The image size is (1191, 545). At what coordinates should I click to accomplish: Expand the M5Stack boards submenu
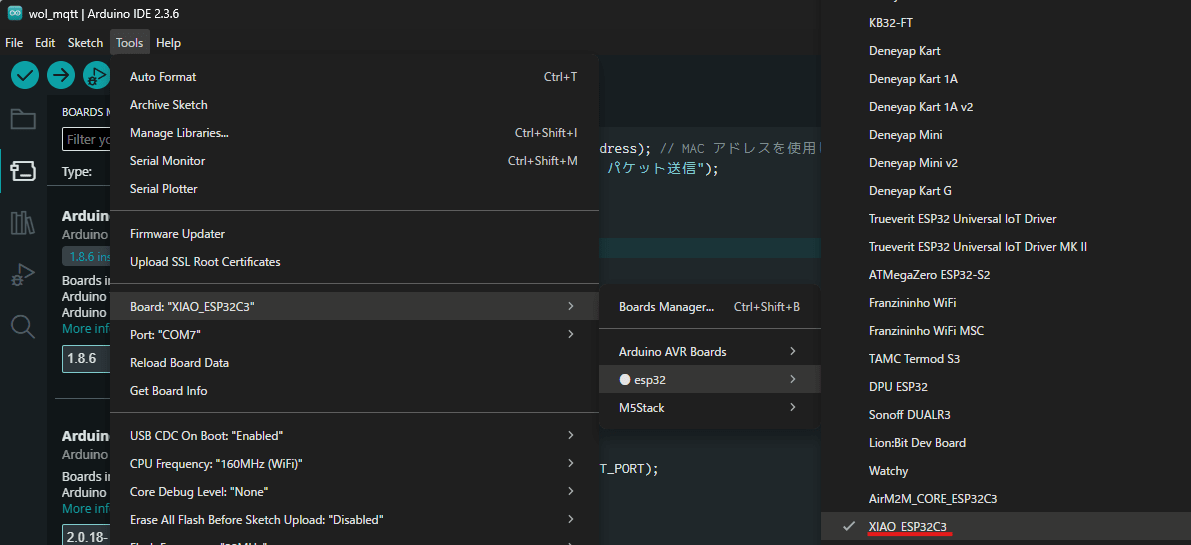tap(709, 408)
